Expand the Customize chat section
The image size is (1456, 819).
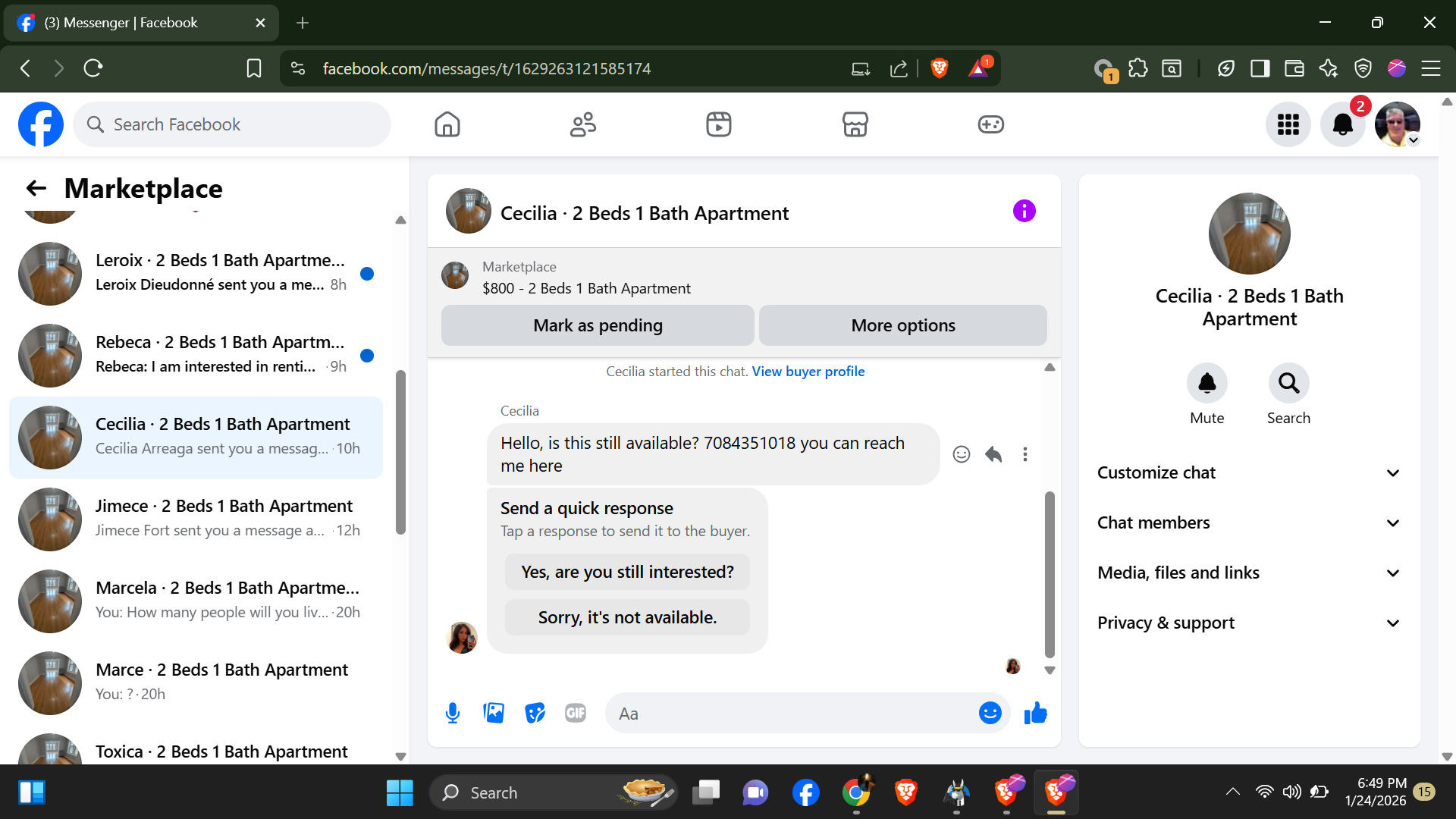(x=1249, y=472)
